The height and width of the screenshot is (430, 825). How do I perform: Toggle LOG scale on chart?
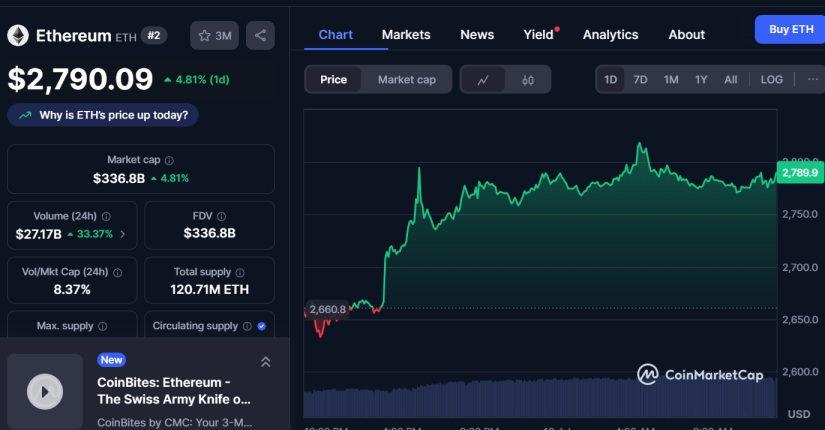click(771, 80)
